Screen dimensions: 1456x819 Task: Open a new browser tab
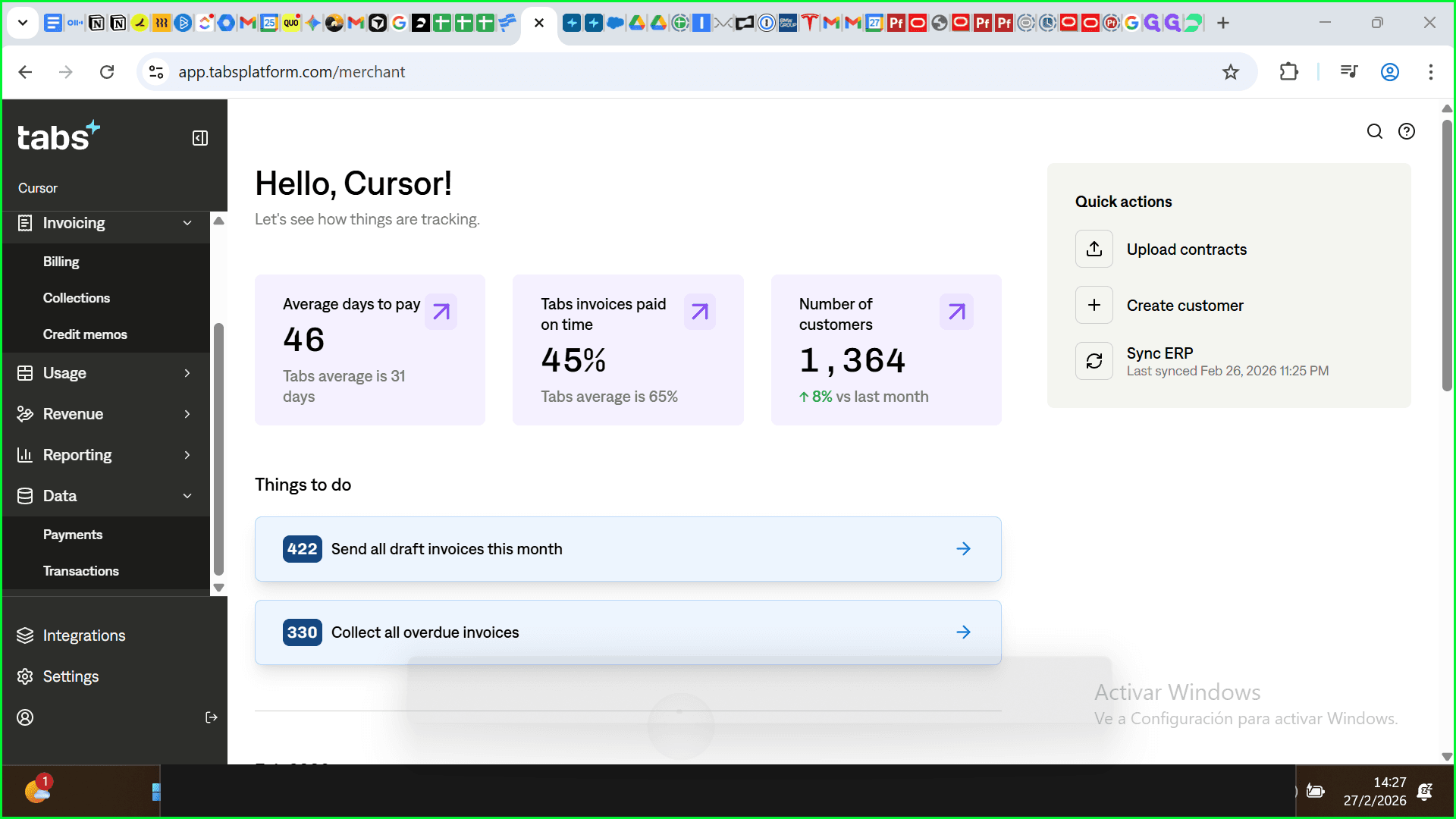[1222, 23]
